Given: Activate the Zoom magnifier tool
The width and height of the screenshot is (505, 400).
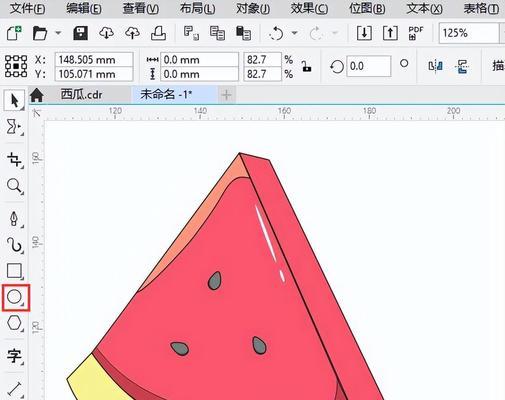Looking at the screenshot, I should (x=14, y=186).
